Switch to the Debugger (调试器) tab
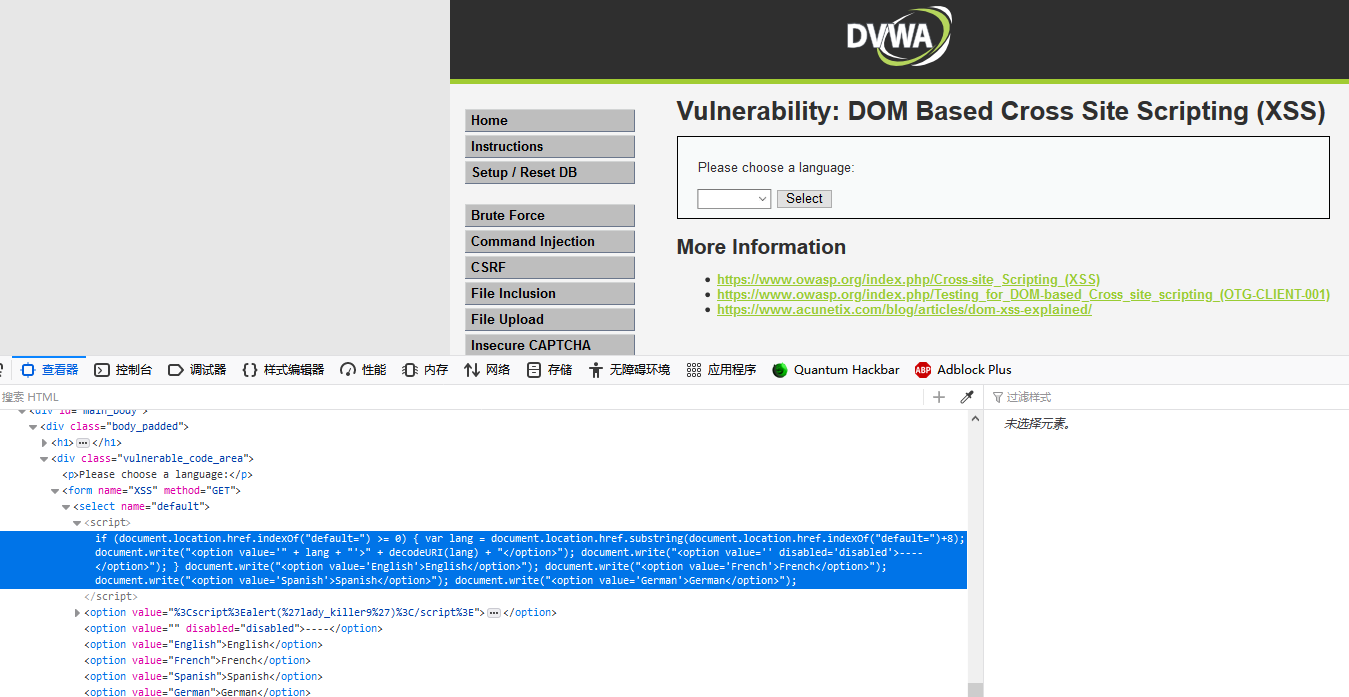1349x697 pixels. click(x=197, y=370)
